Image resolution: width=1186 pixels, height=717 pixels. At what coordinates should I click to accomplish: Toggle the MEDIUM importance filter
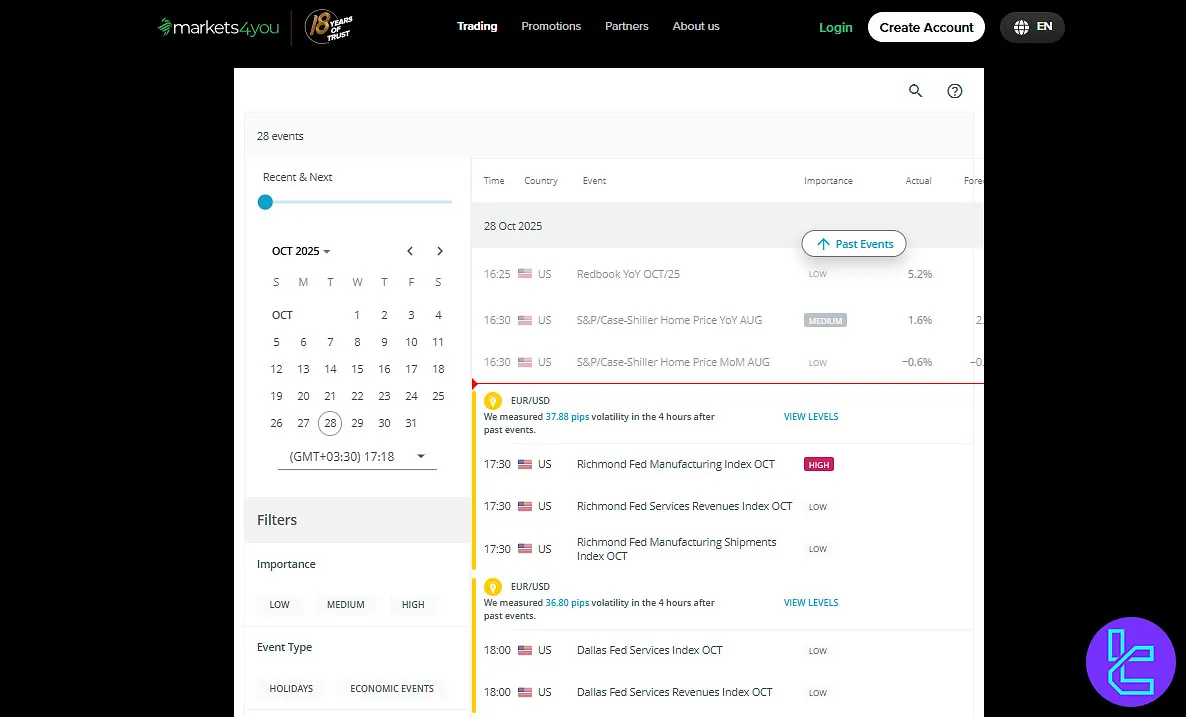pyautogui.click(x=346, y=605)
